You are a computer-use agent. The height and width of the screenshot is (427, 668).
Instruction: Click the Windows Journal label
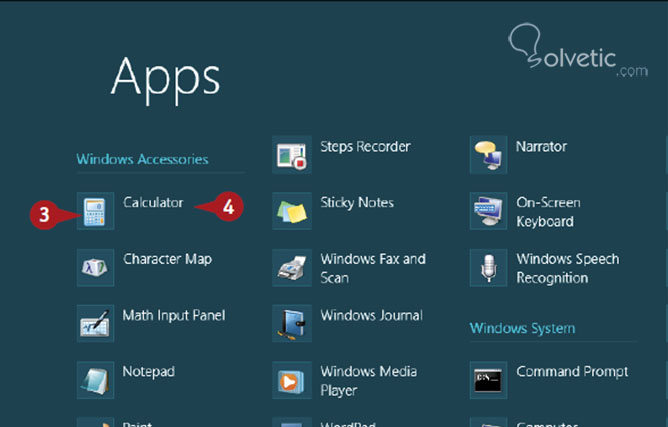(x=371, y=315)
